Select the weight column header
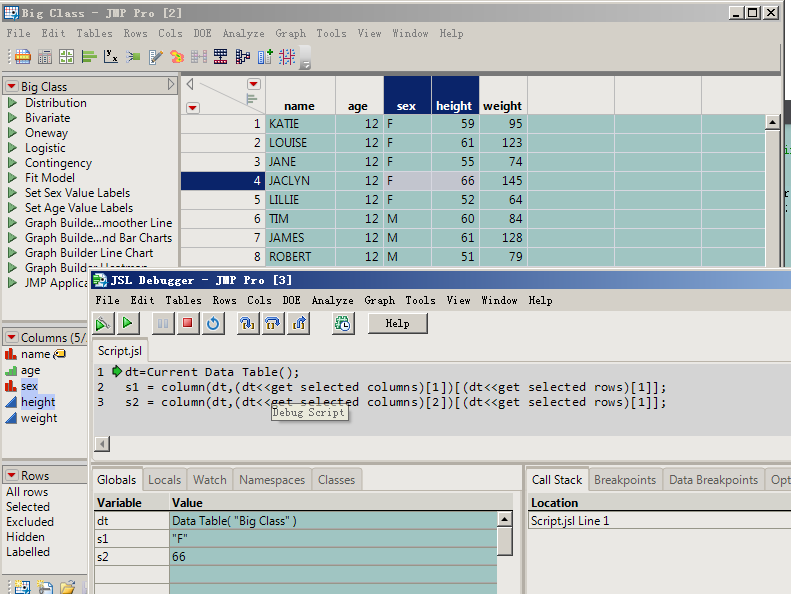791x594 pixels. [x=502, y=106]
